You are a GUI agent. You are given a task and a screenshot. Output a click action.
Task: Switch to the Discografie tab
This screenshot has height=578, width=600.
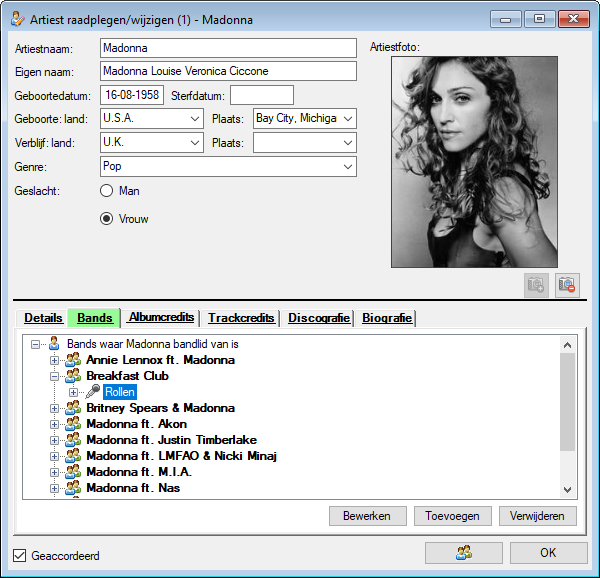coord(319,318)
